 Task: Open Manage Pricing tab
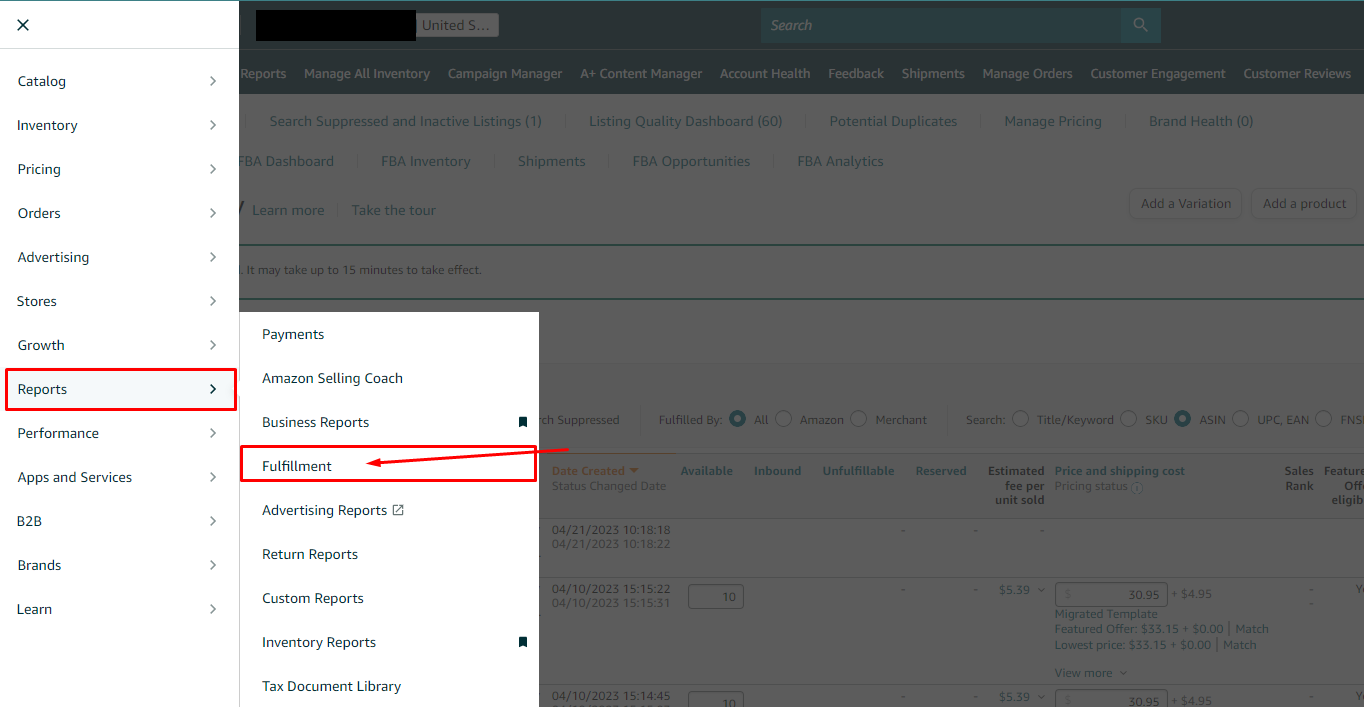[x=1053, y=121]
